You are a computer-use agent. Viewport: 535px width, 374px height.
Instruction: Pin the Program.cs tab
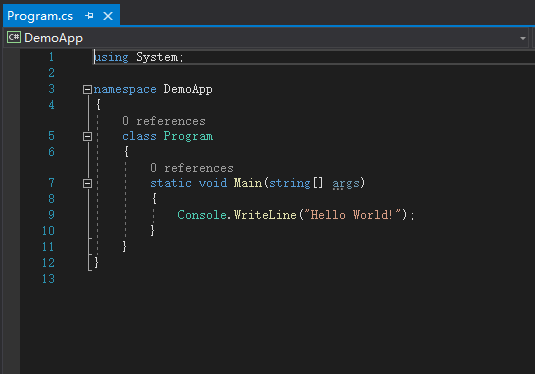89,16
